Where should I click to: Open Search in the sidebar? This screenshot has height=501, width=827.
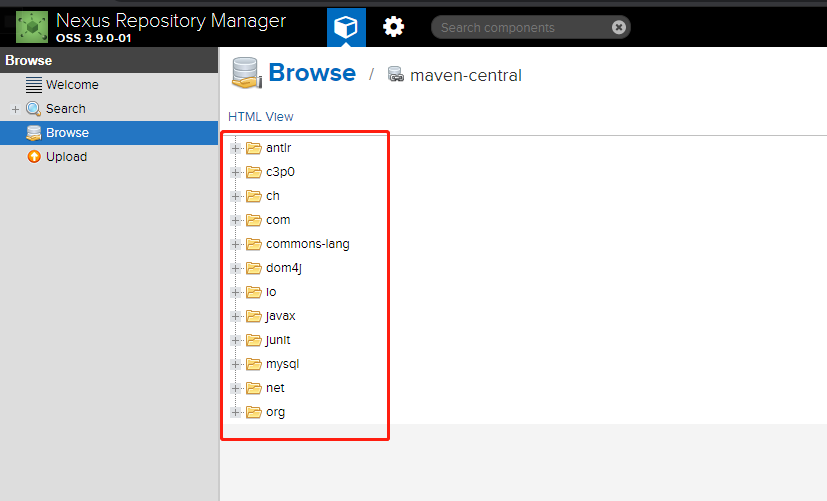(65, 109)
